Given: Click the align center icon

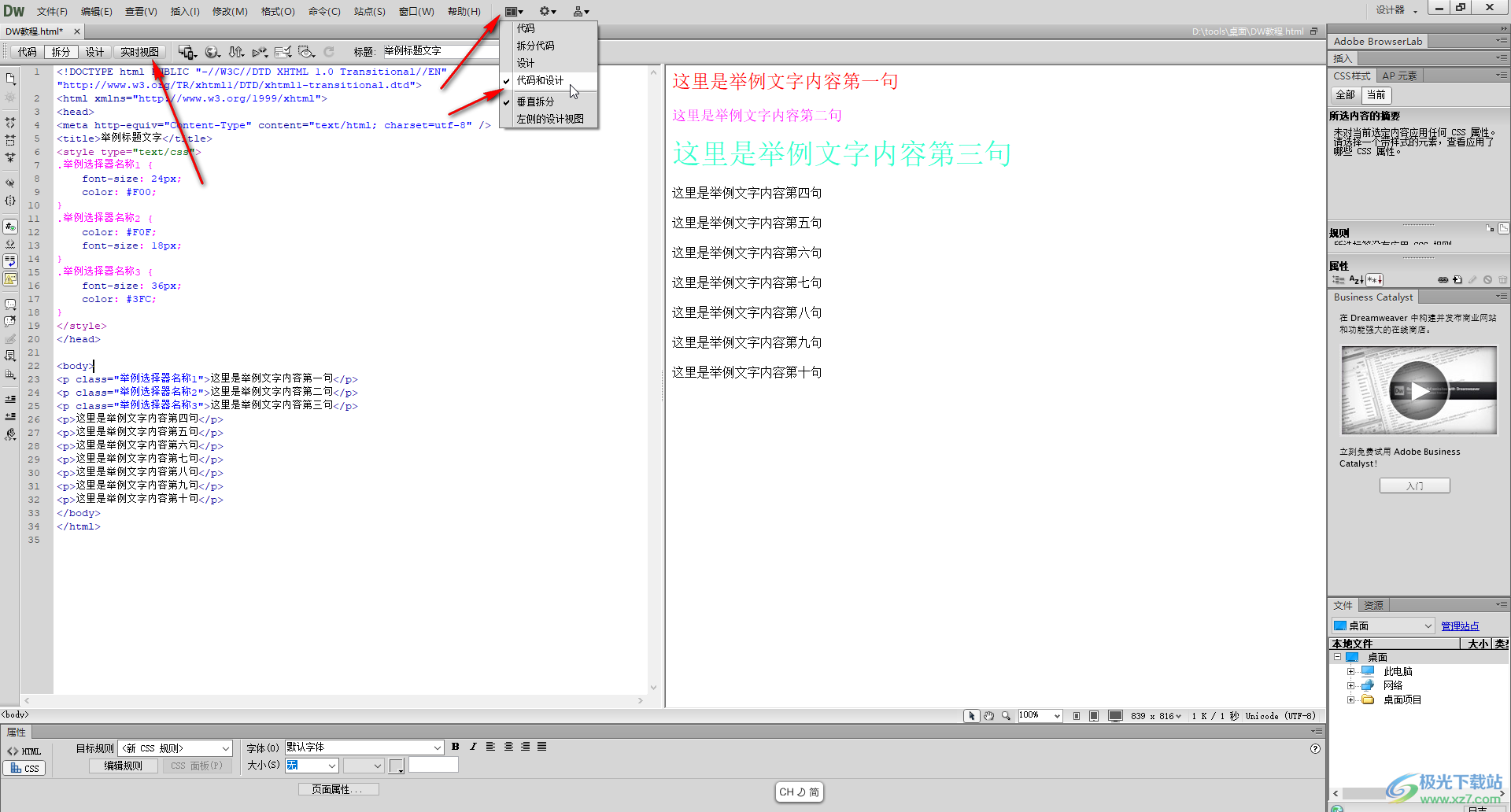Looking at the screenshot, I should 508,747.
